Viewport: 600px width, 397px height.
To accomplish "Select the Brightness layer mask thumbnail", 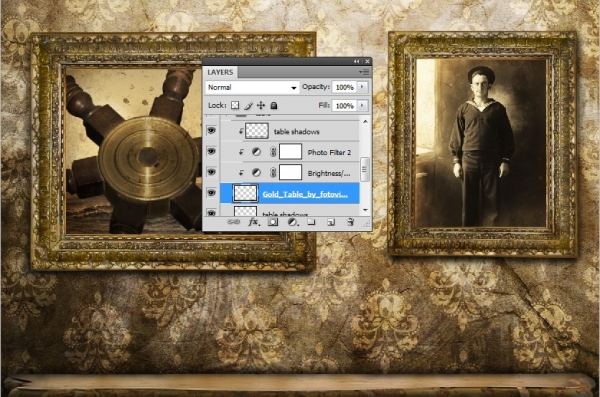I will tap(290, 172).
